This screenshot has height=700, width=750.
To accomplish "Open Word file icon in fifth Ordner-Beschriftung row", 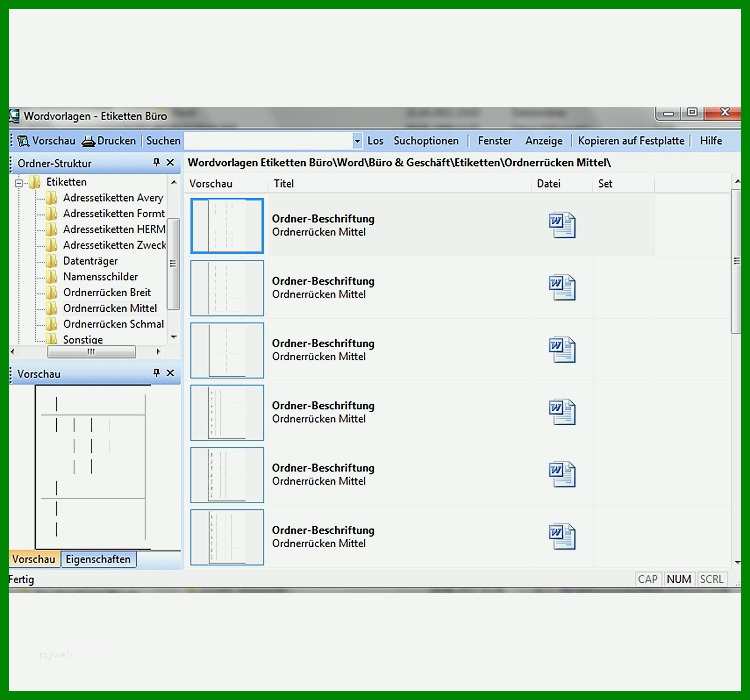I will 562,474.
